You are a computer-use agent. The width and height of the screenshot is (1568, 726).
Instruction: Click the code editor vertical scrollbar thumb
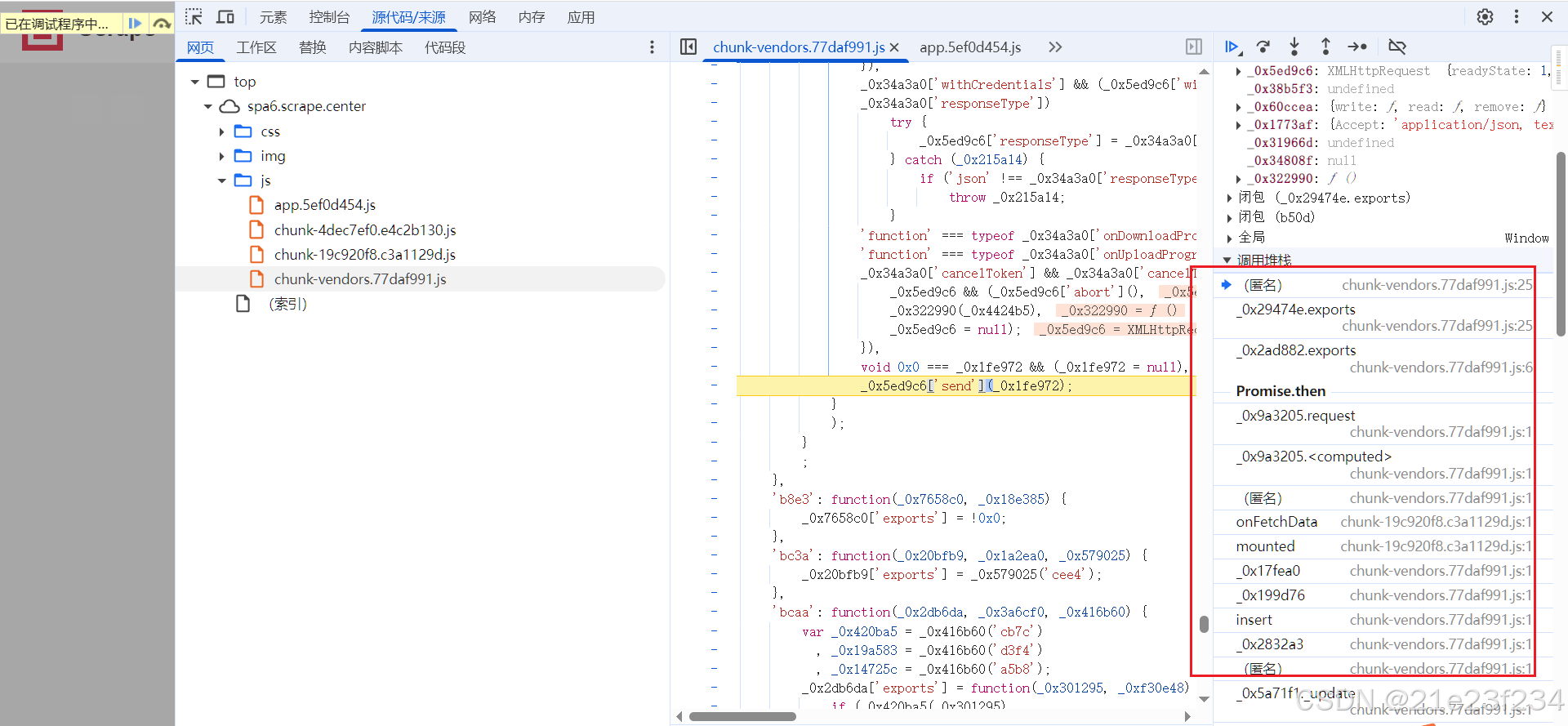[x=1204, y=624]
